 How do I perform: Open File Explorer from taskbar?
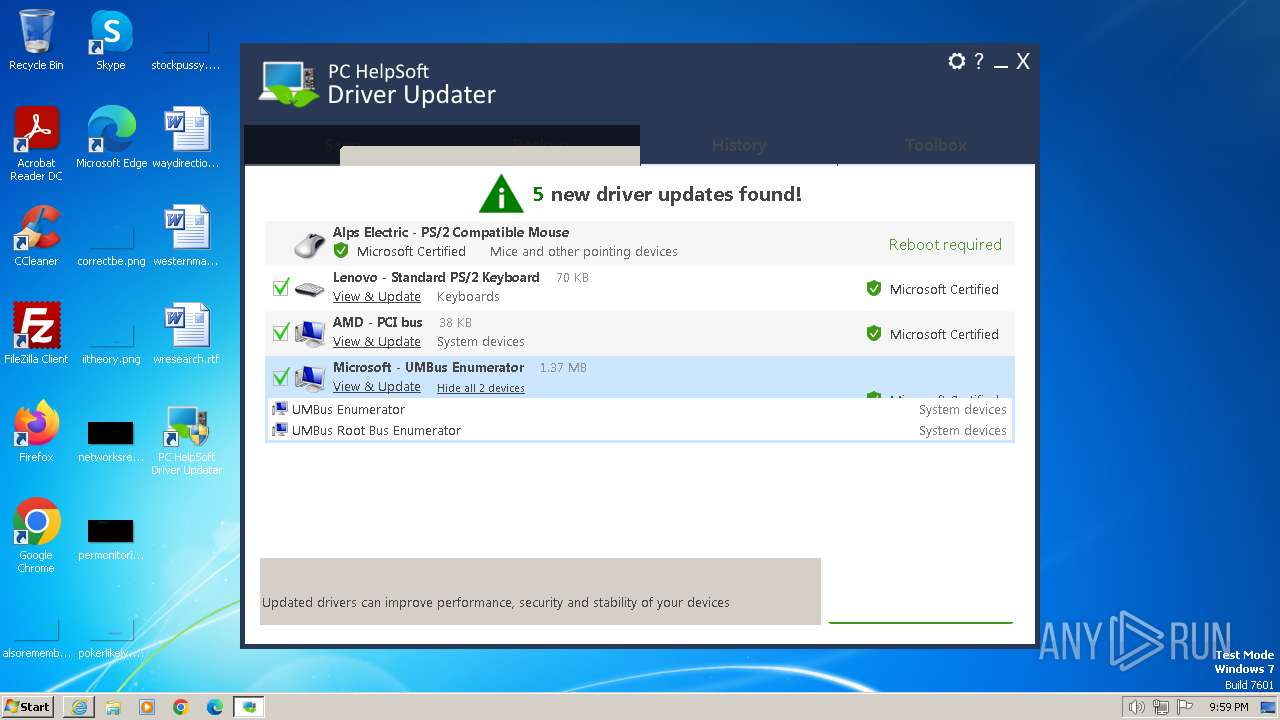point(113,706)
